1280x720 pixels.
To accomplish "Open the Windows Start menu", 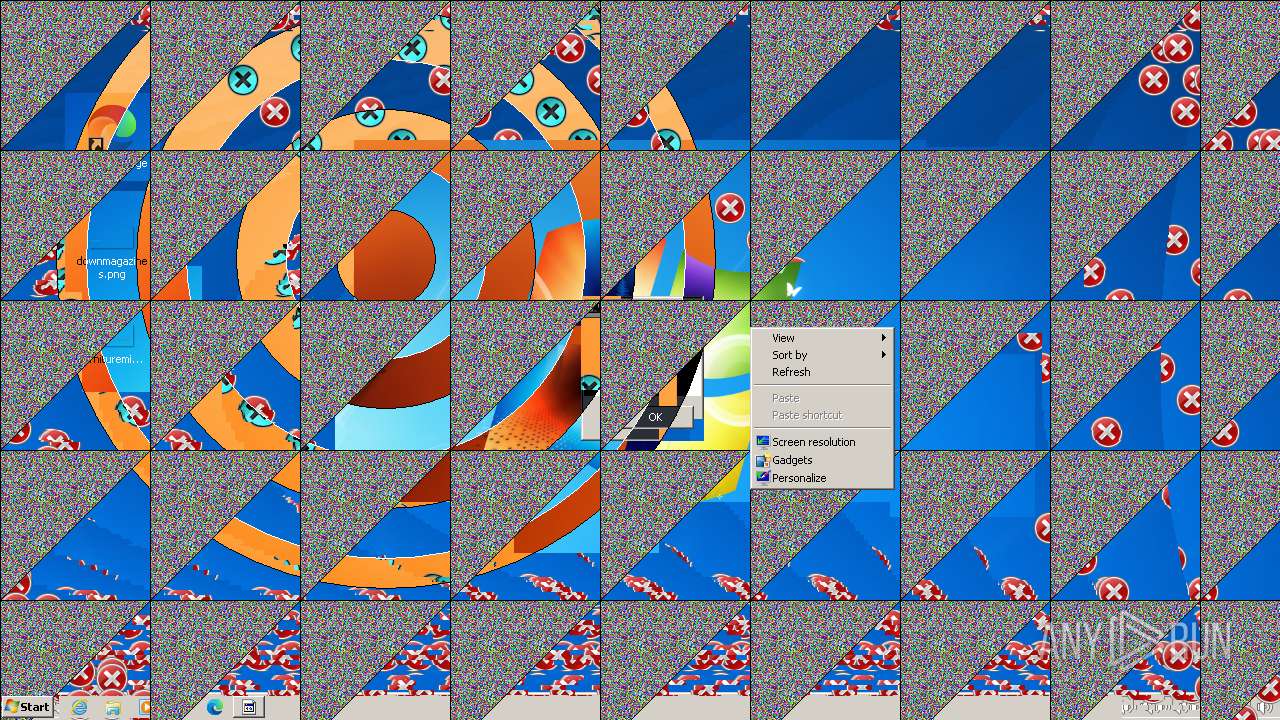I will pyautogui.click(x=27, y=707).
